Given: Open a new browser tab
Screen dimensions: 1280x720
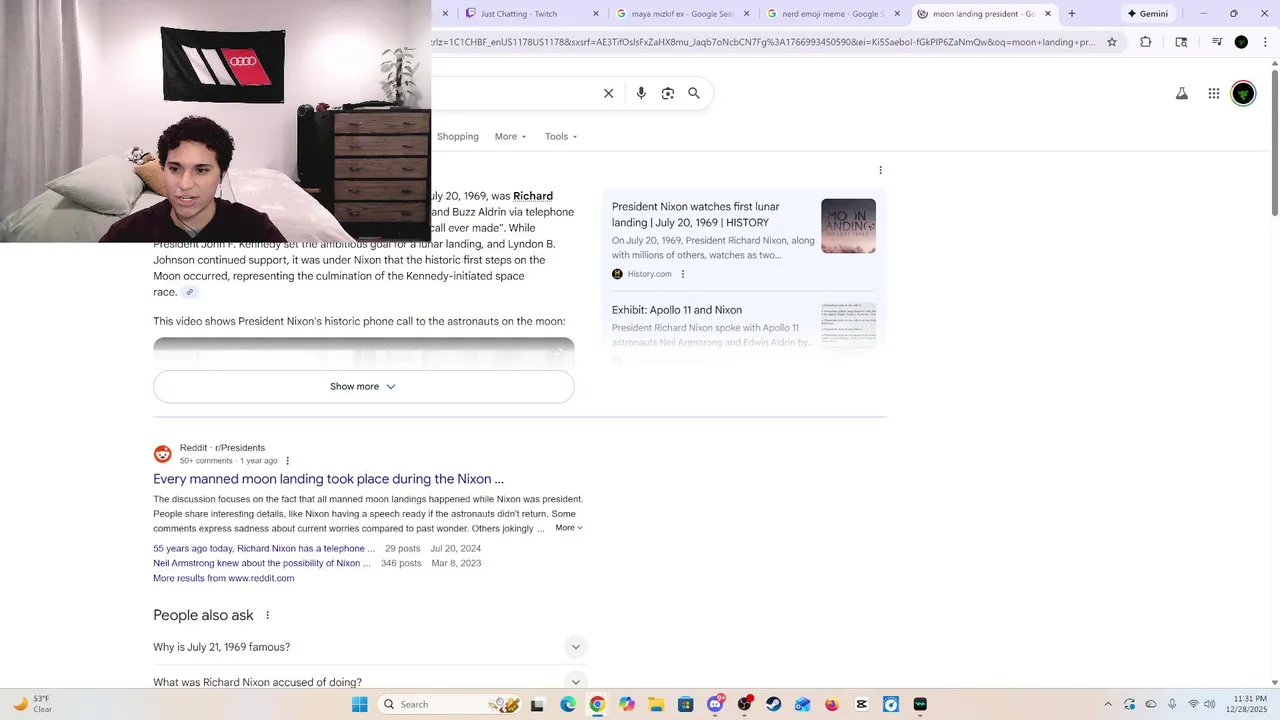Looking at the screenshot, I should (x=1072, y=14).
